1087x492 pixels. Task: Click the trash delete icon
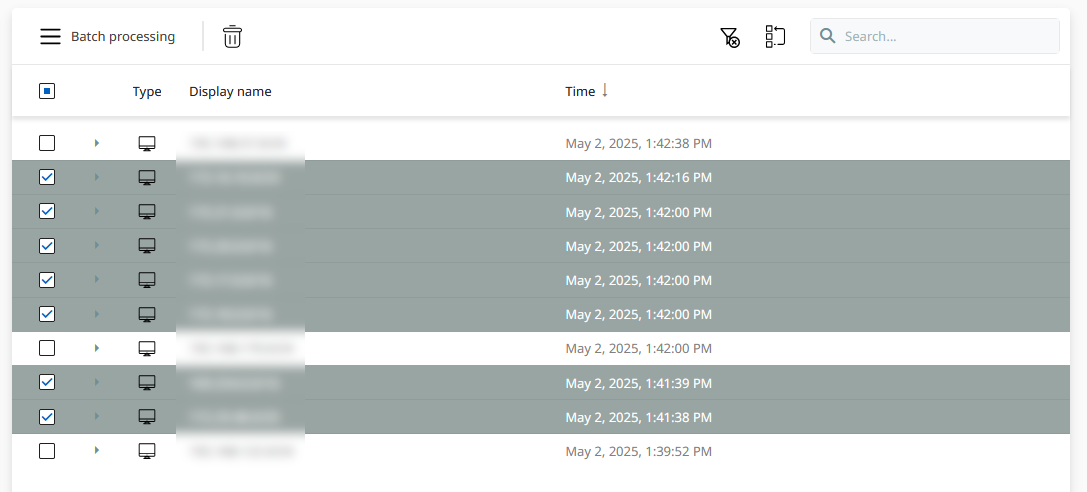click(x=232, y=37)
